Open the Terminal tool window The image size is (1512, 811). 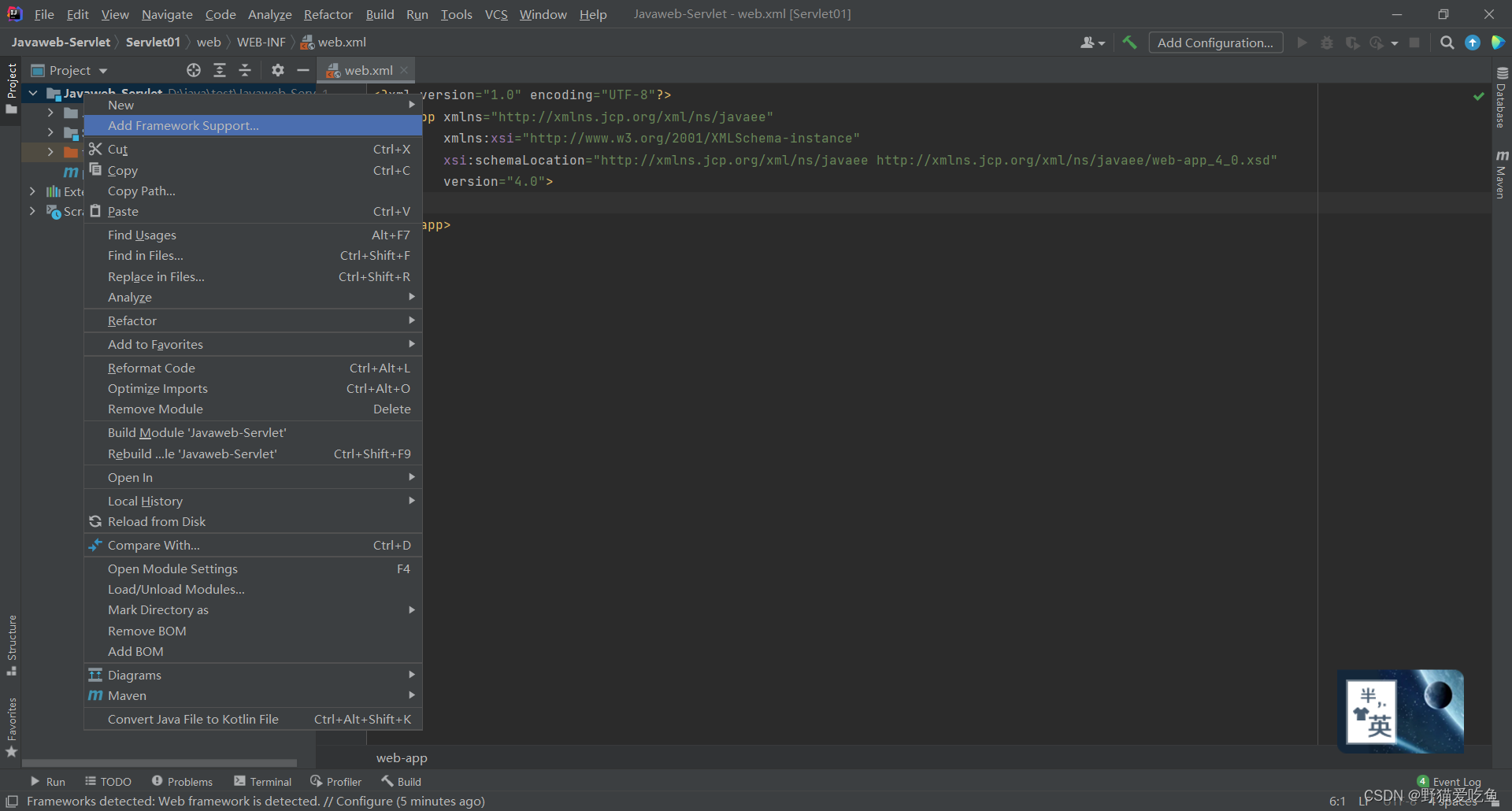(263, 782)
